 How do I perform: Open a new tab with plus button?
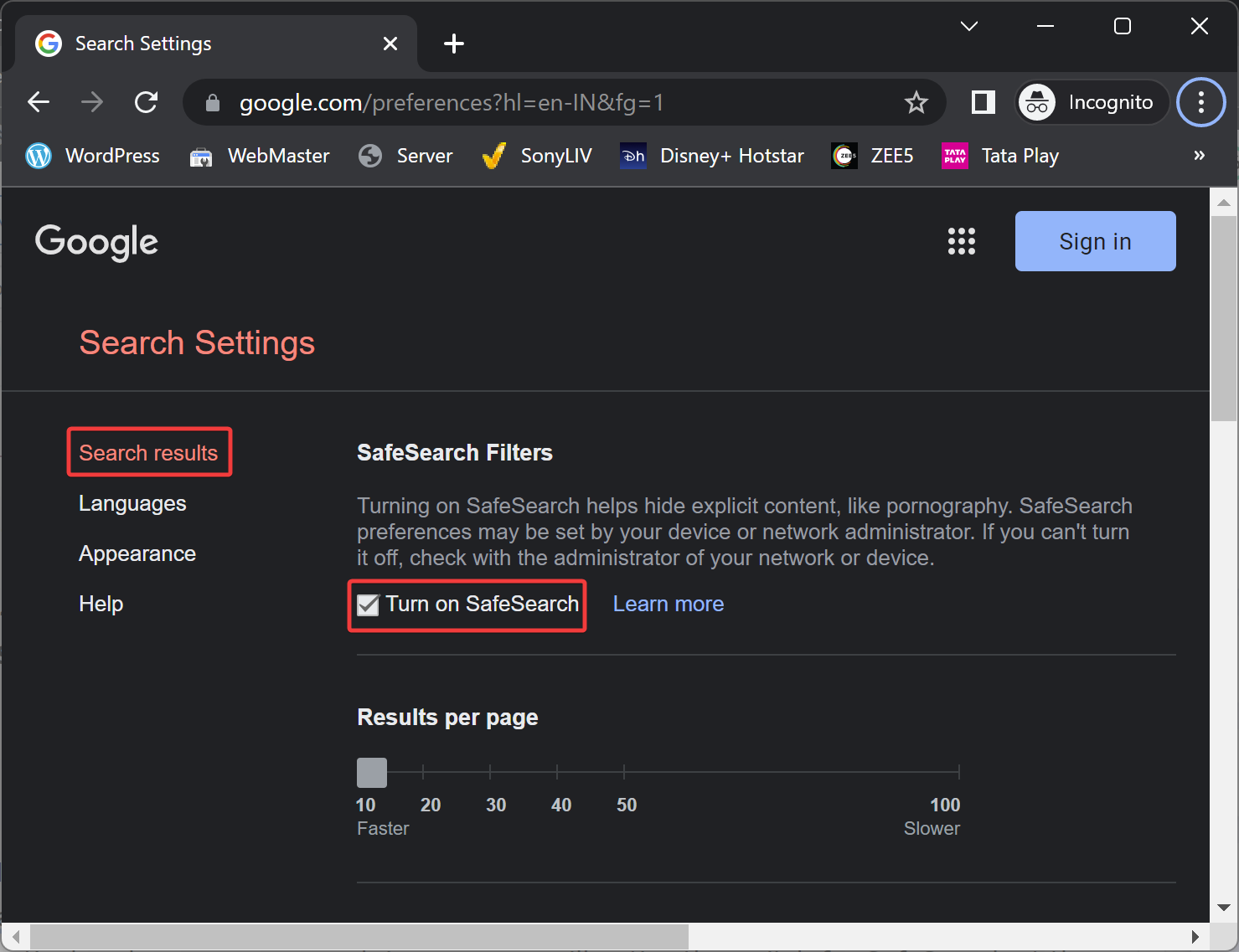tap(454, 44)
